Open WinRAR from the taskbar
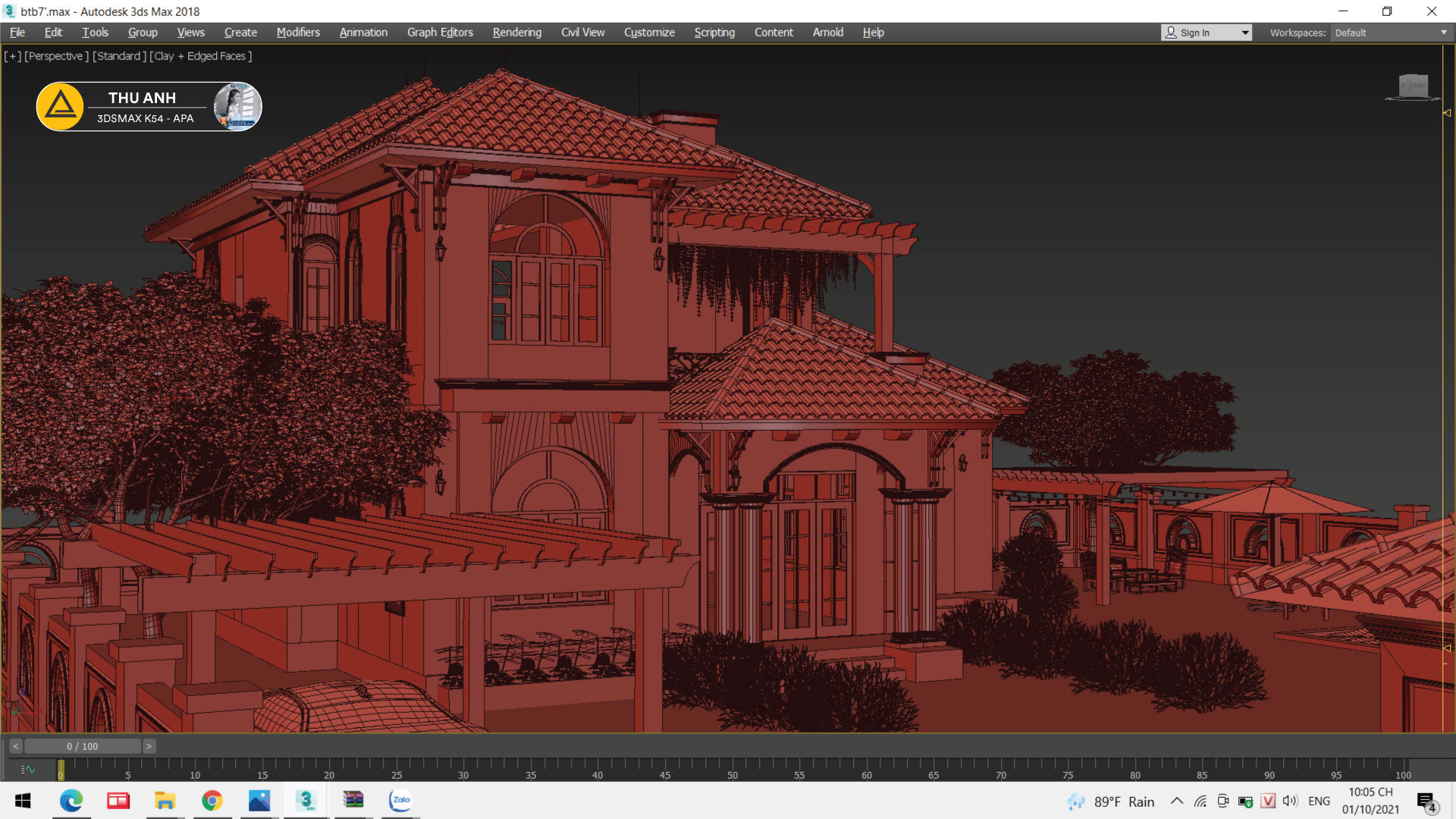The width and height of the screenshot is (1456, 819). click(353, 800)
